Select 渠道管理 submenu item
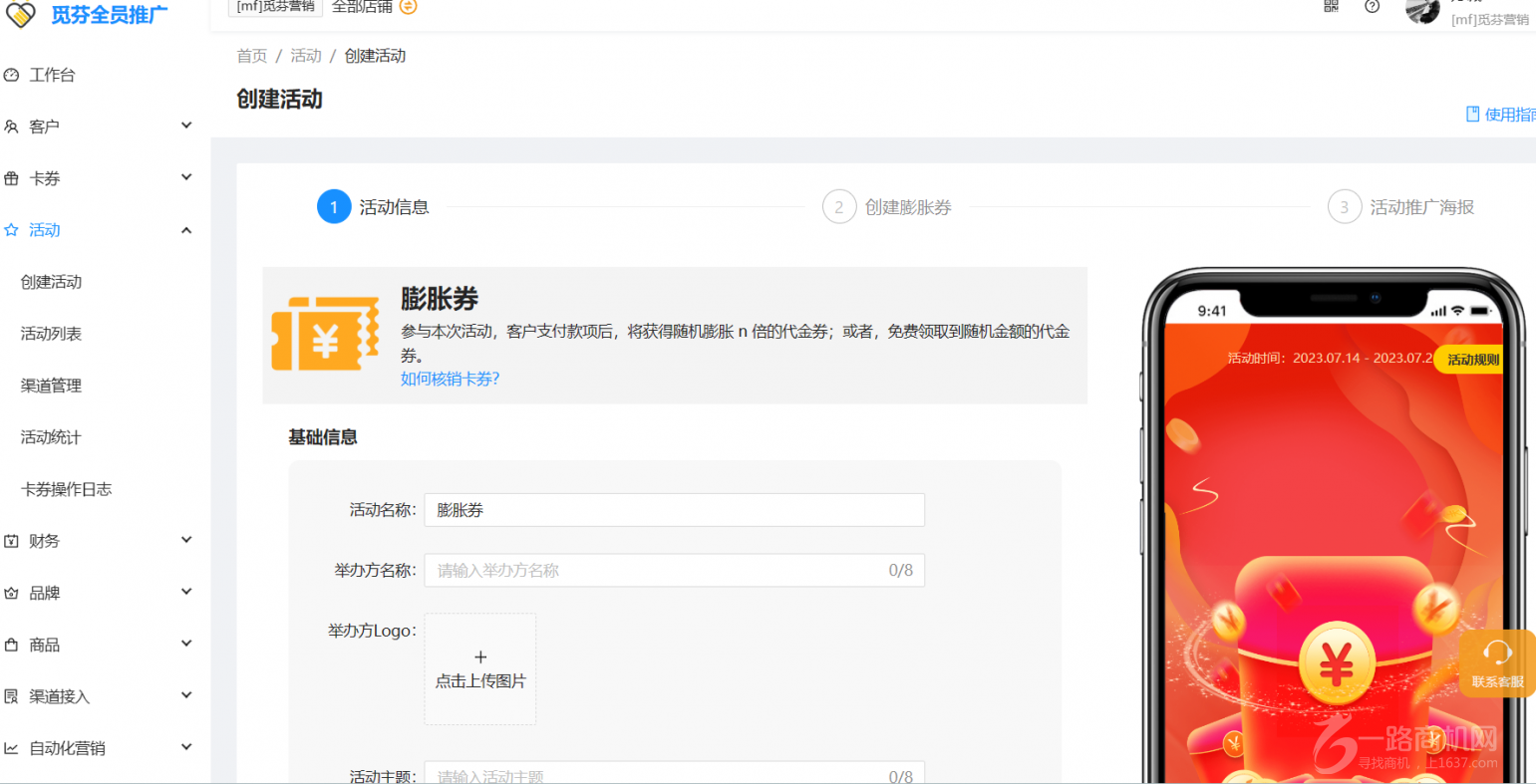 tap(52, 386)
